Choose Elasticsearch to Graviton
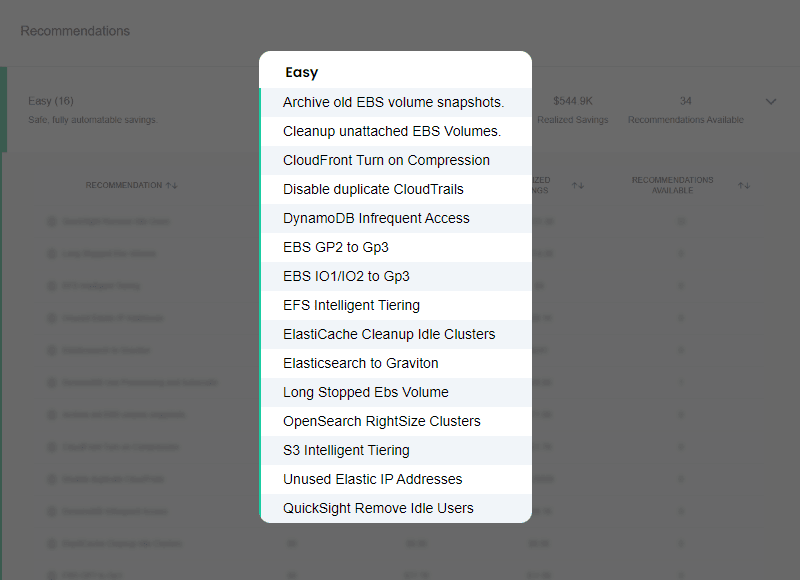Screen dimensions: 800x580 coord(361,363)
